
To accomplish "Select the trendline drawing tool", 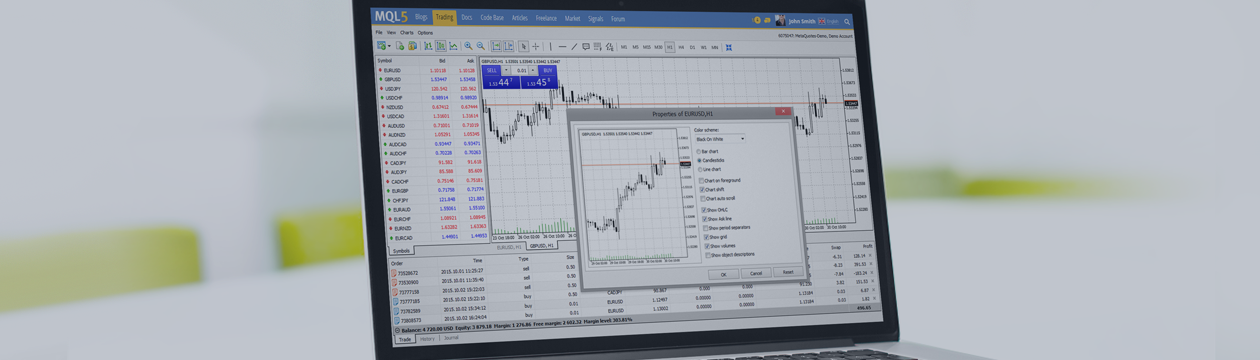I will point(574,46).
